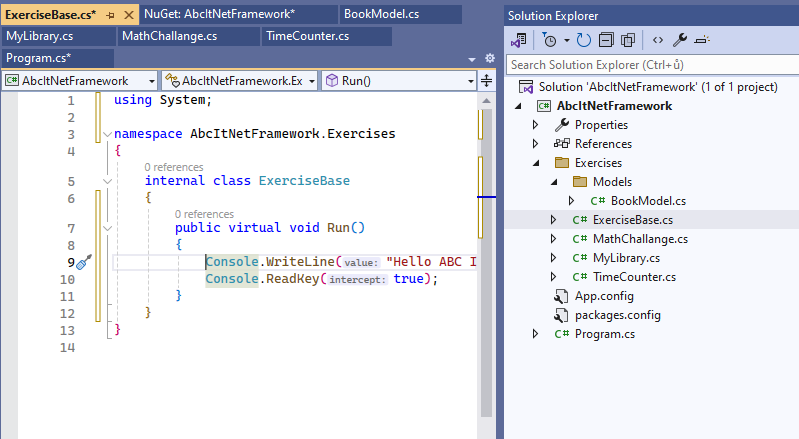Image resolution: width=799 pixels, height=439 pixels.
Task: Close the ExerciseBase.cs tab
Action: click(127, 15)
